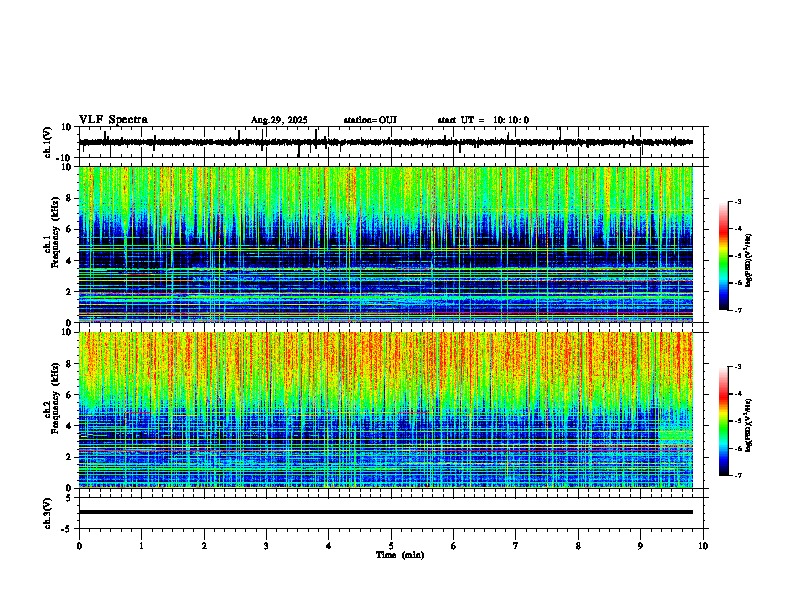The image size is (792, 612).
Task: Click the ch.1 frequency tick '2'
Action: coord(69,292)
